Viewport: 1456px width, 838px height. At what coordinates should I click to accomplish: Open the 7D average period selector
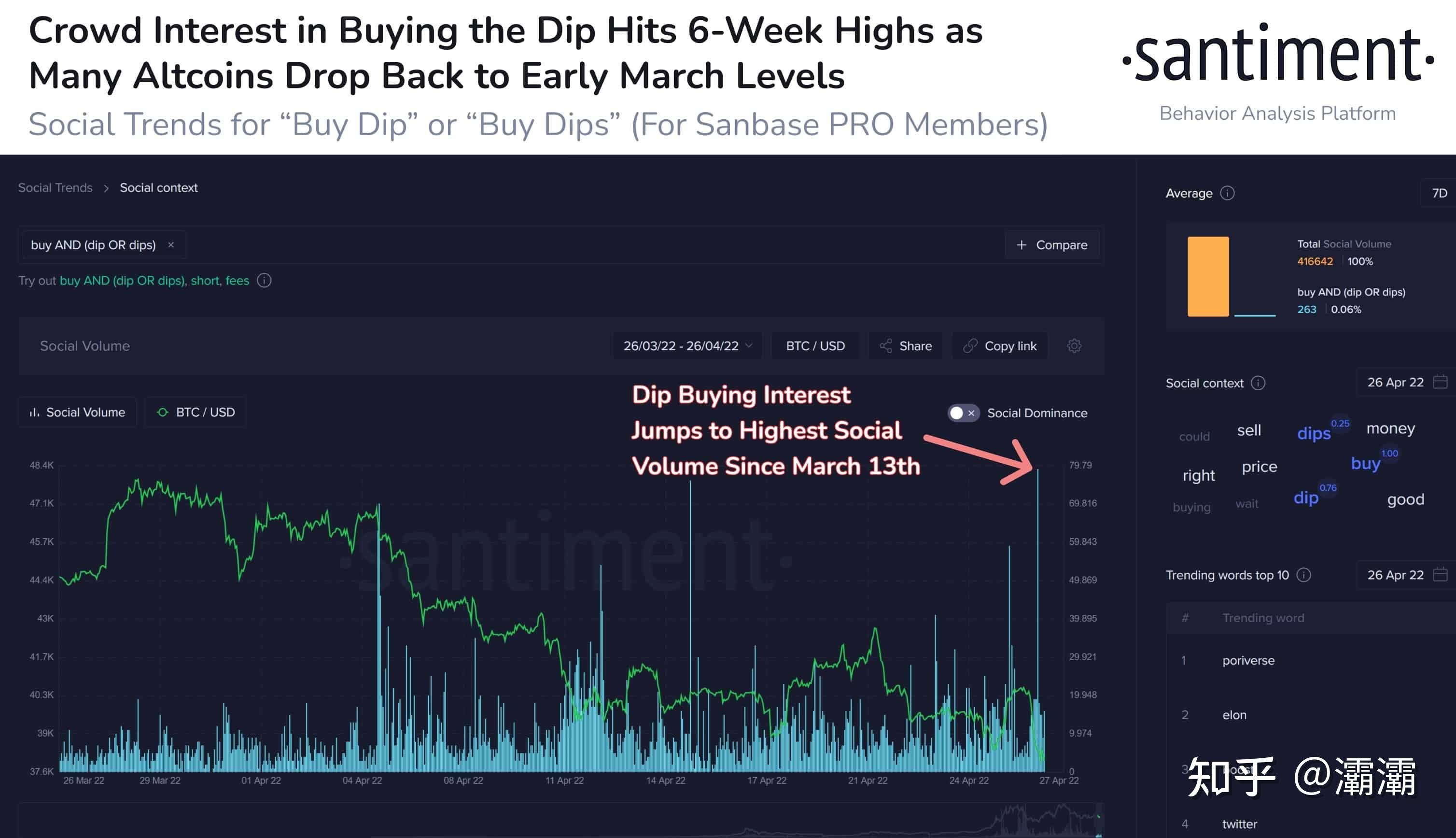(1439, 193)
